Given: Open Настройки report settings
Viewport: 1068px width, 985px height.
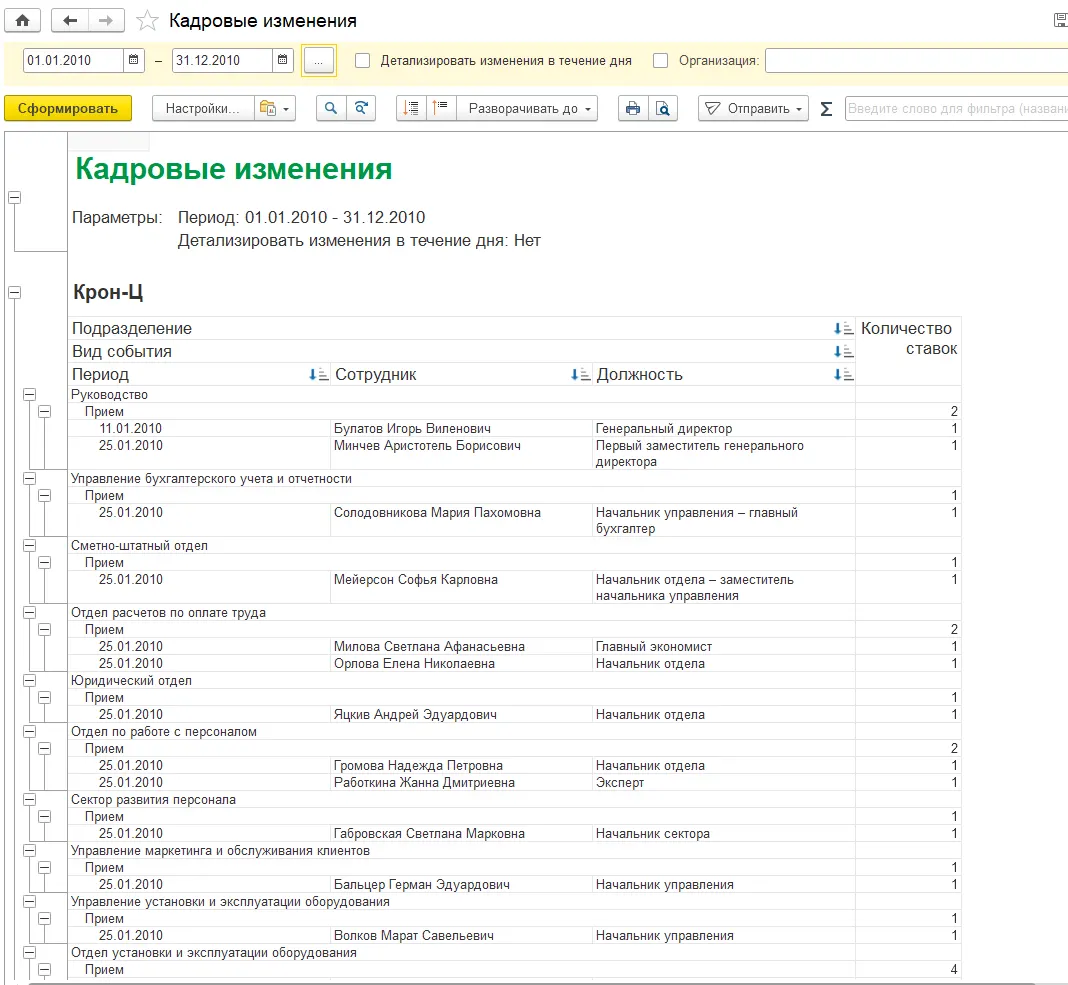Looking at the screenshot, I should pos(202,108).
